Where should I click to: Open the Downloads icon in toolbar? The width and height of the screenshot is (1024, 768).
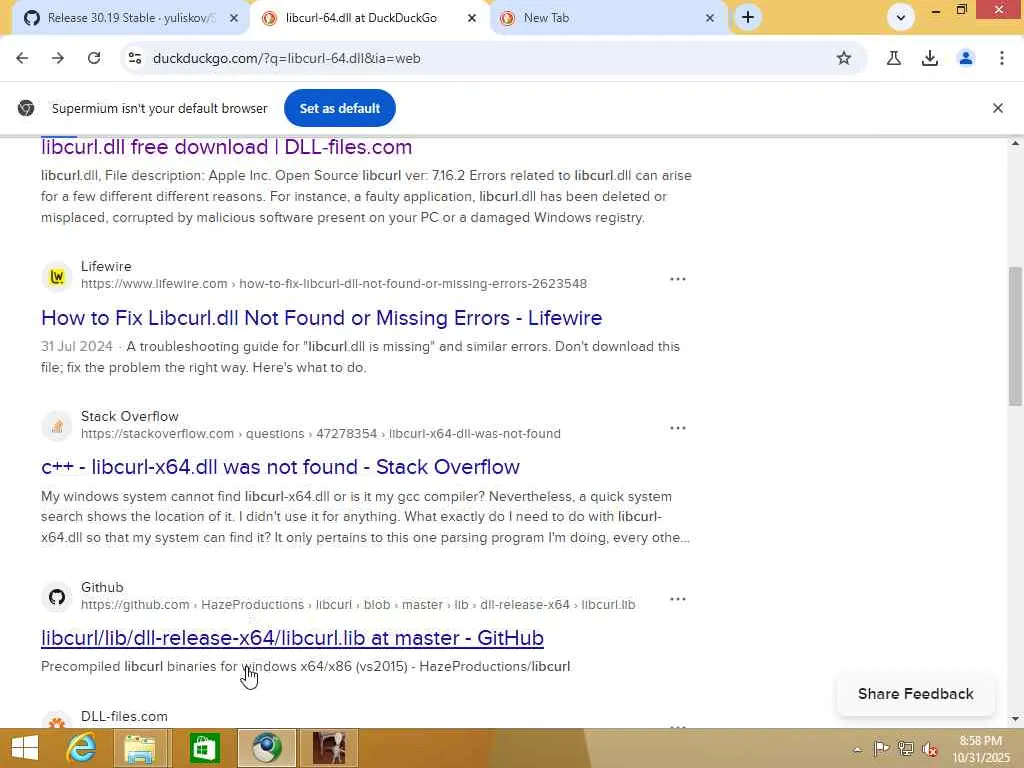(x=929, y=58)
